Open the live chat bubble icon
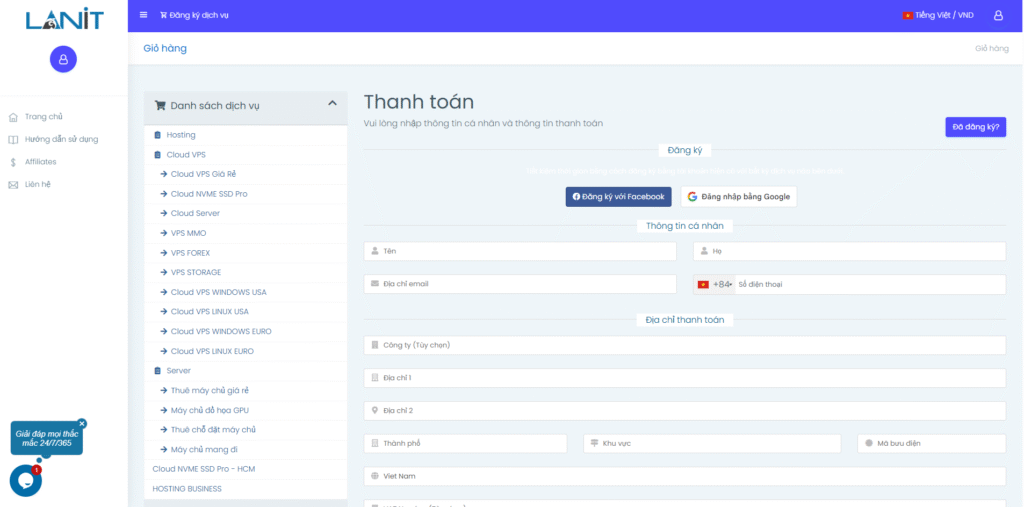This screenshot has width=1024, height=507. pos(26,481)
